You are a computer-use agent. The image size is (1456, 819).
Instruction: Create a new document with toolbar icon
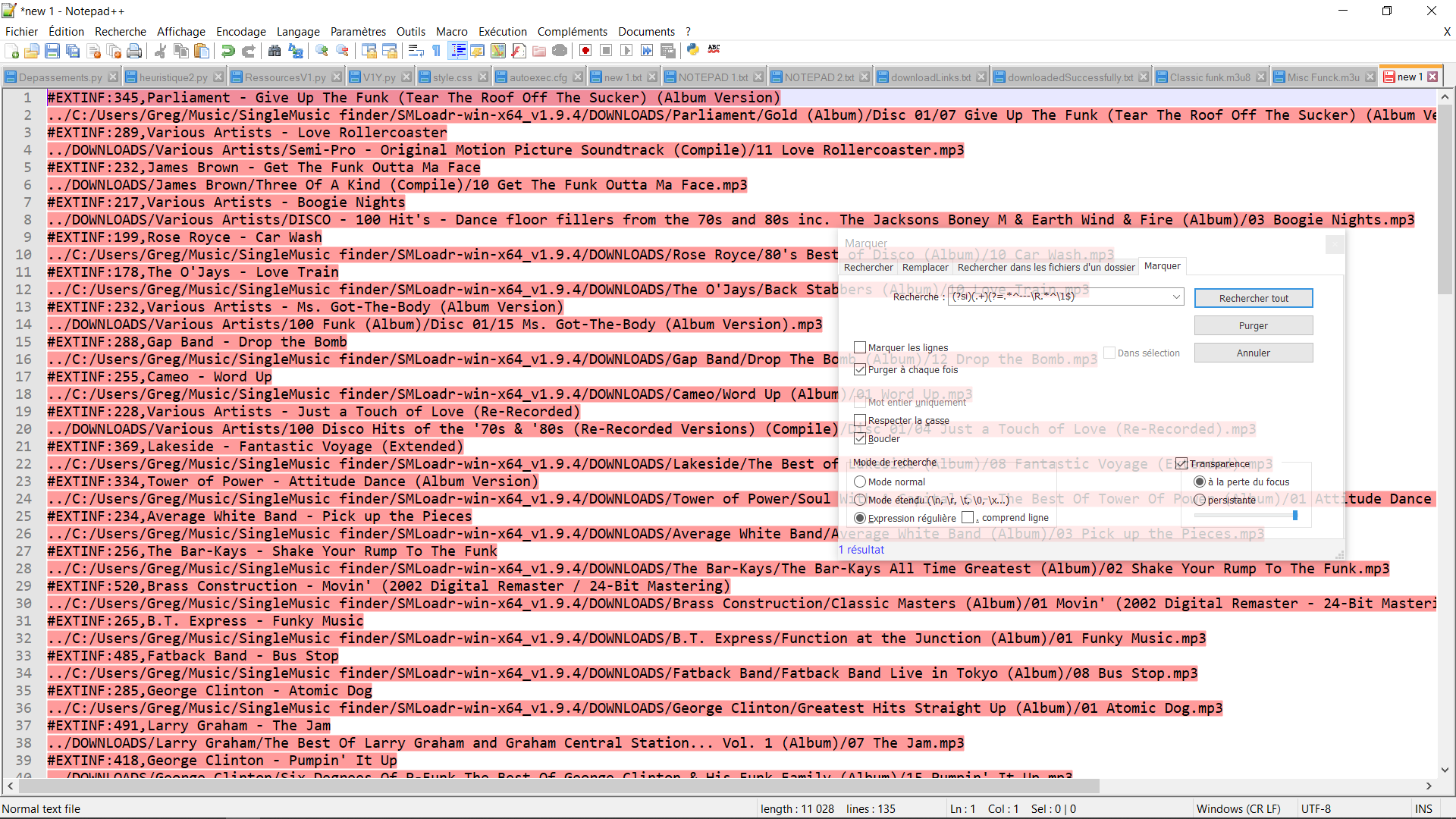click(x=12, y=51)
